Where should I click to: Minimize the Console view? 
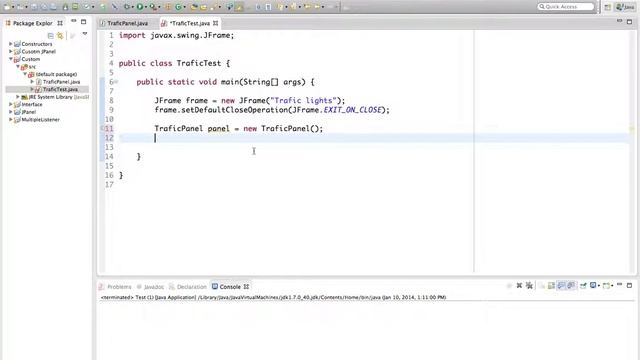point(619,284)
